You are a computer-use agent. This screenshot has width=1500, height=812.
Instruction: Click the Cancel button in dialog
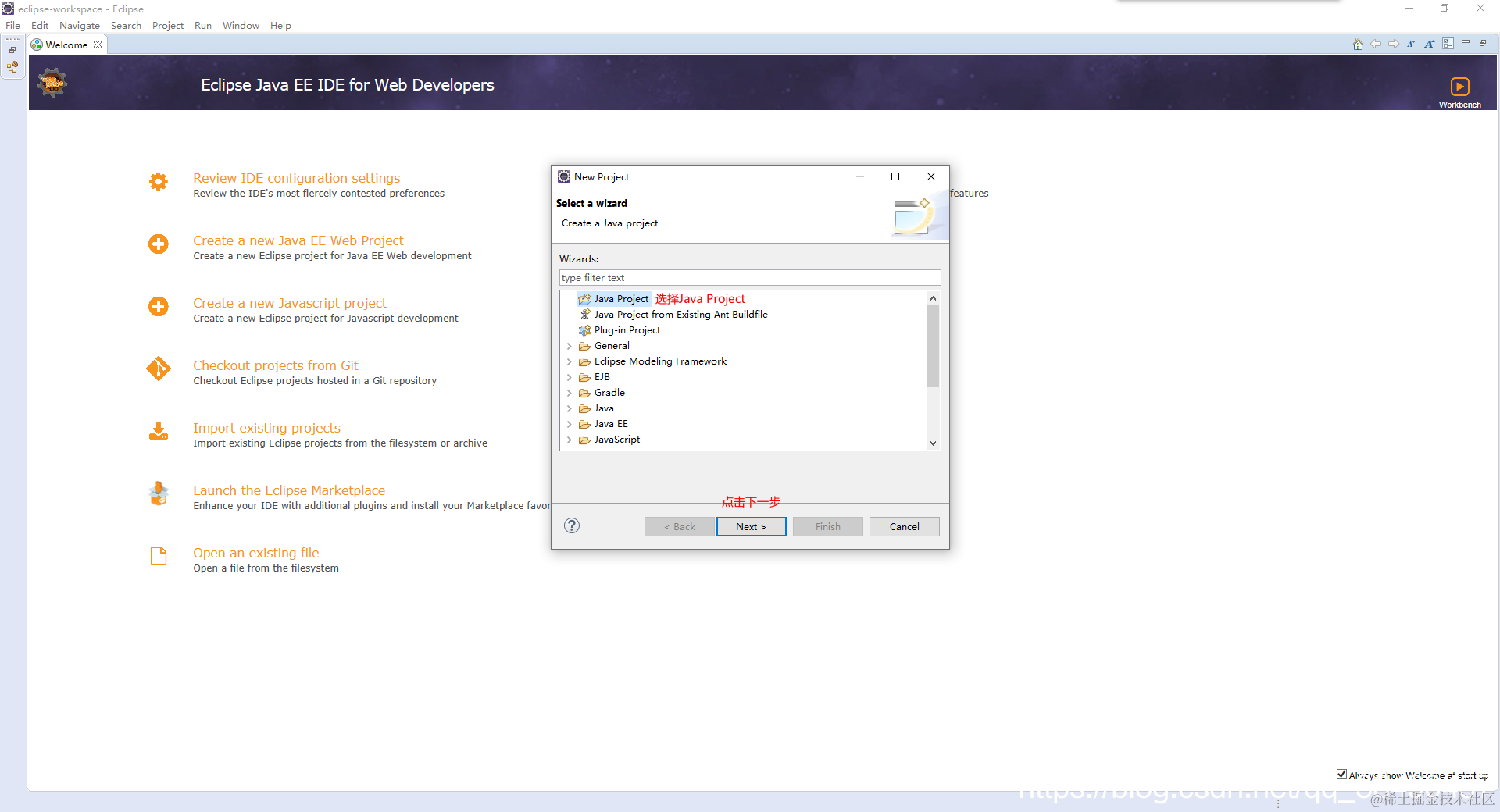coord(904,526)
